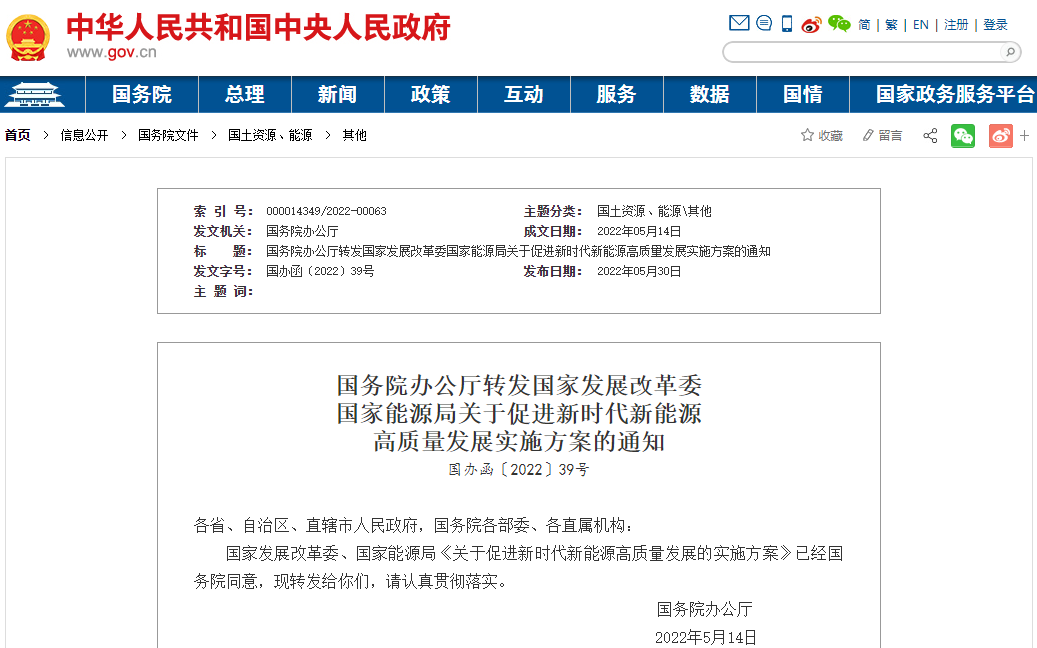Switch text to 繁 traditional Chinese

click(x=891, y=24)
